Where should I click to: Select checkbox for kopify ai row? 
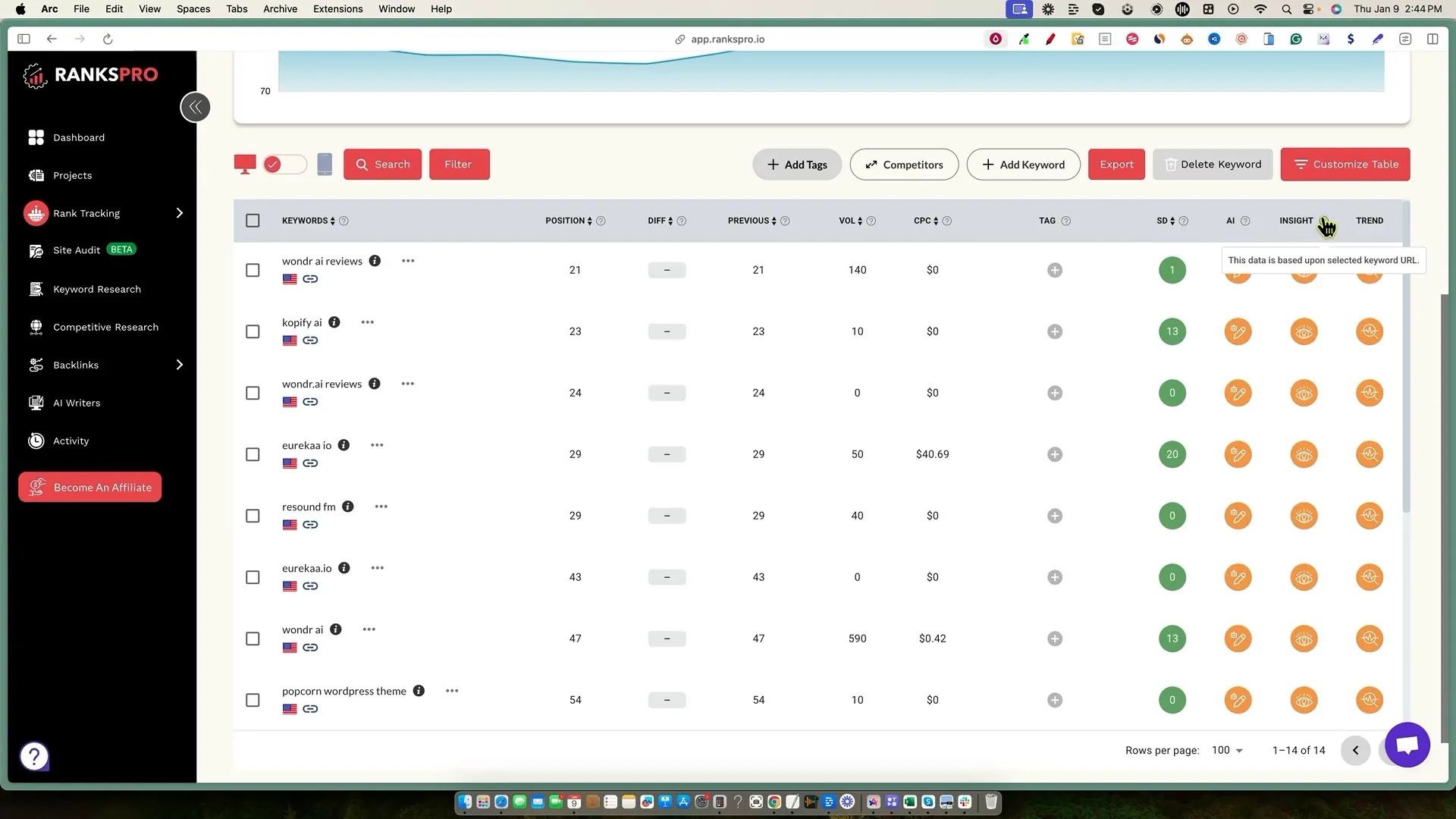[253, 331]
